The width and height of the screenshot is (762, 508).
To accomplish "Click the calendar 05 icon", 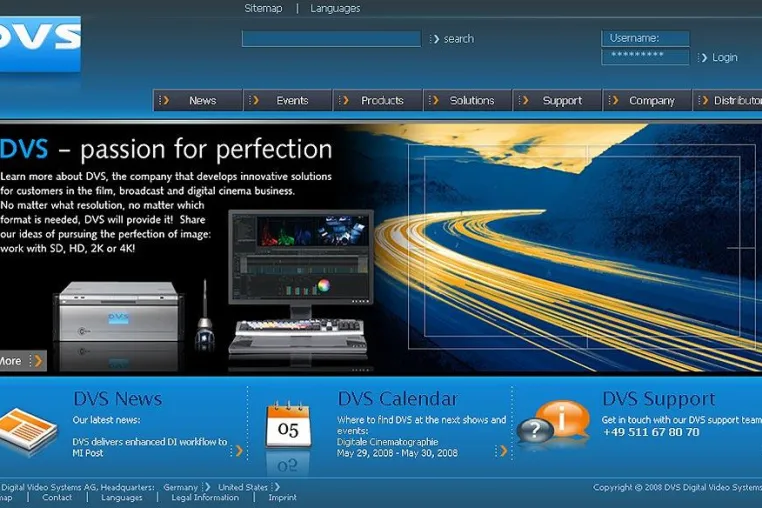I will tap(288, 424).
